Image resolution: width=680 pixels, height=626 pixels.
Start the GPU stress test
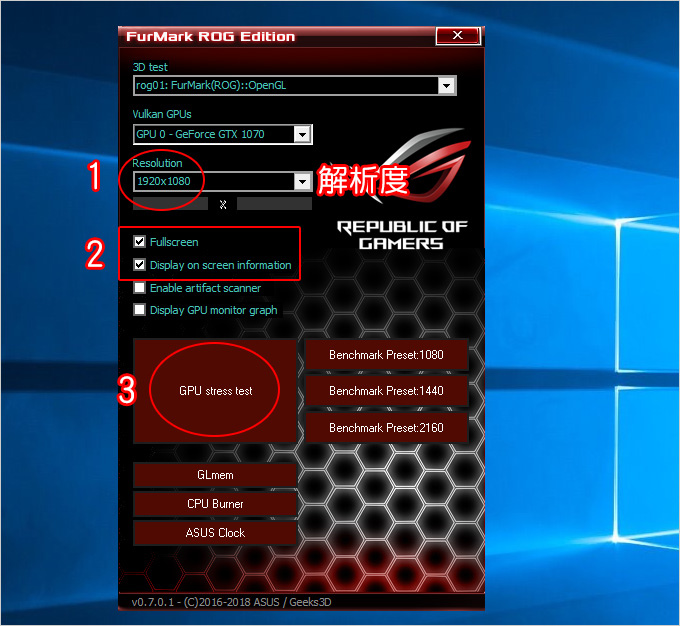point(215,391)
